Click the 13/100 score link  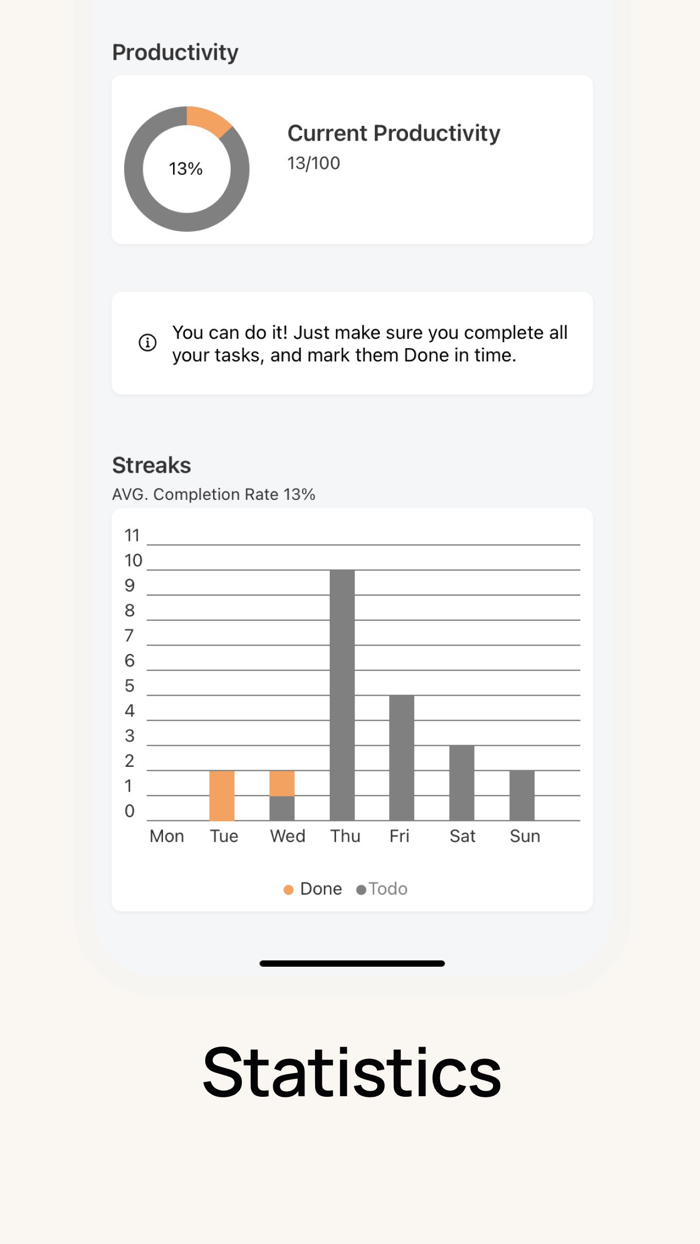315,162
